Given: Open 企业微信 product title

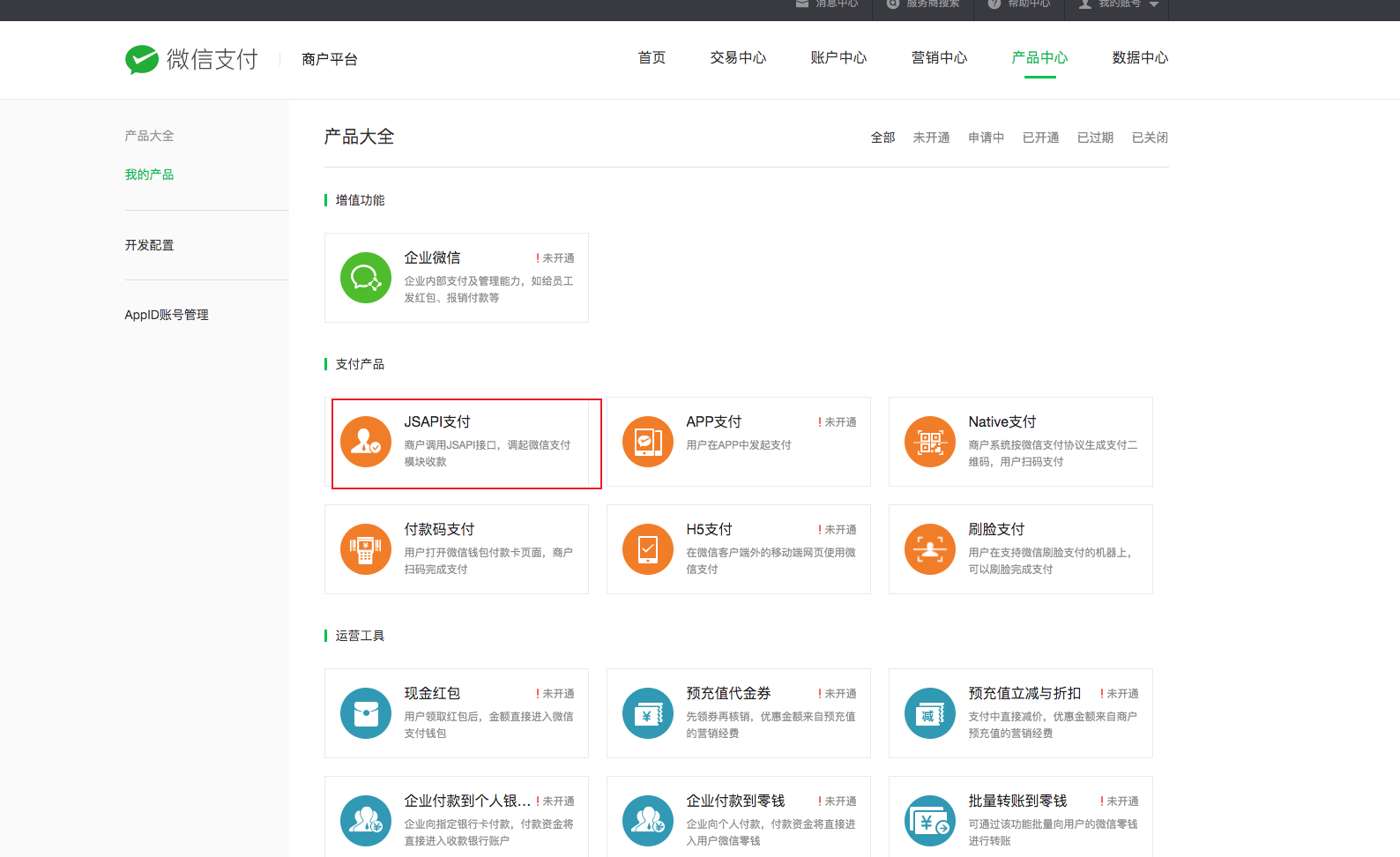Looking at the screenshot, I should (x=433, y=257).
